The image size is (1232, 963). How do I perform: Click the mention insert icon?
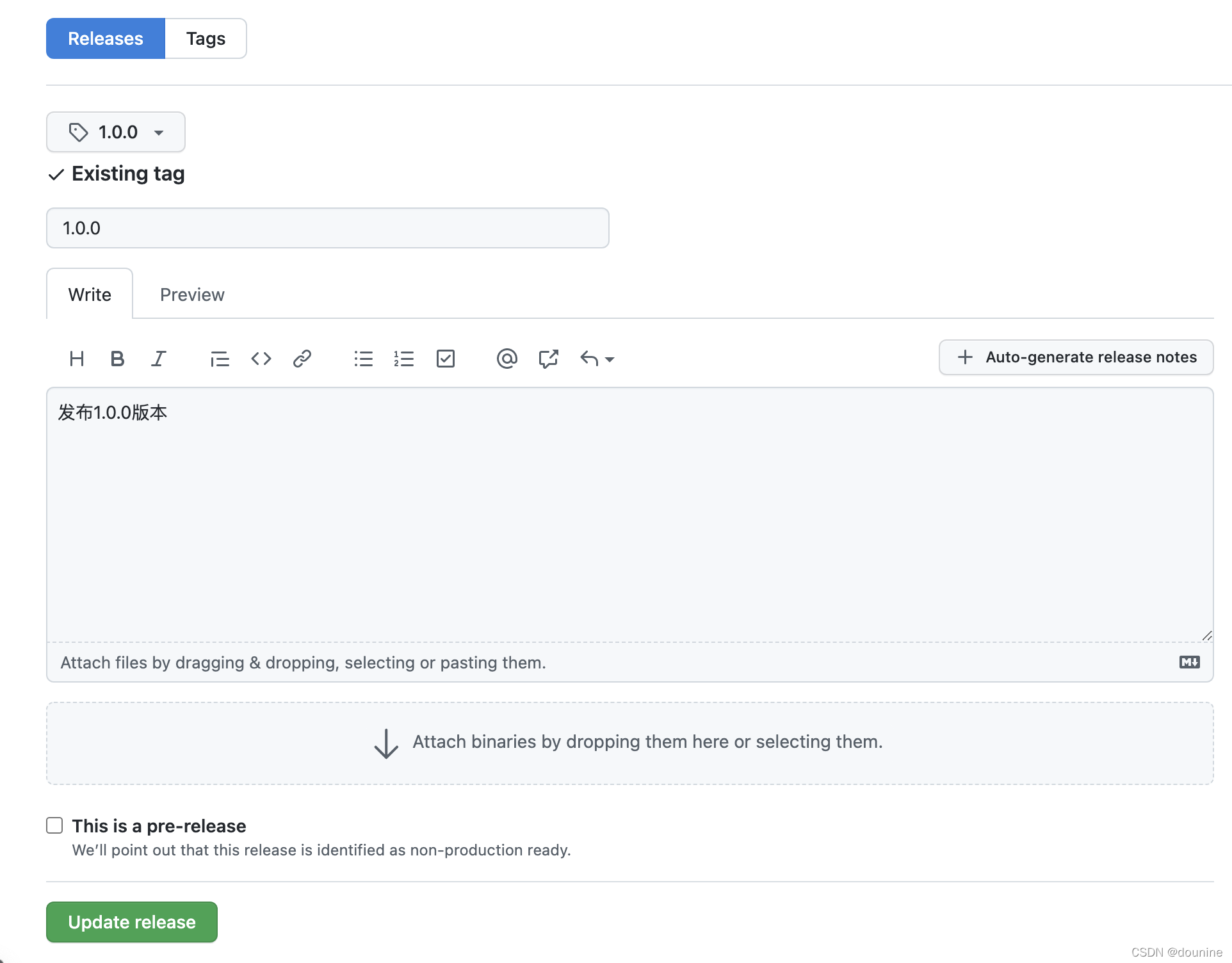tap(507, 358)
